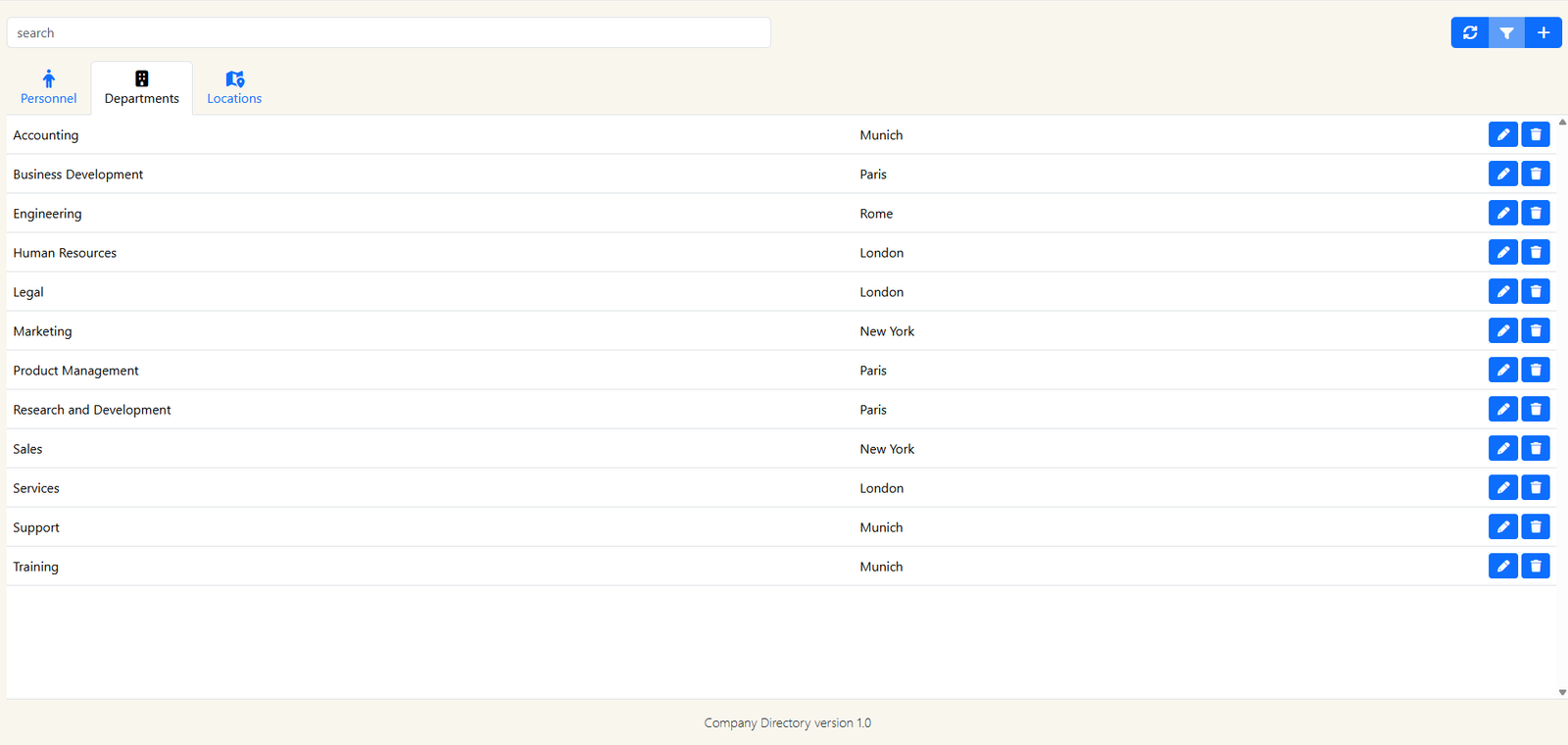Select the Departments tab
Image resolution: width=1568 pixels, height=745 pixels.
(x=142, y=87)
